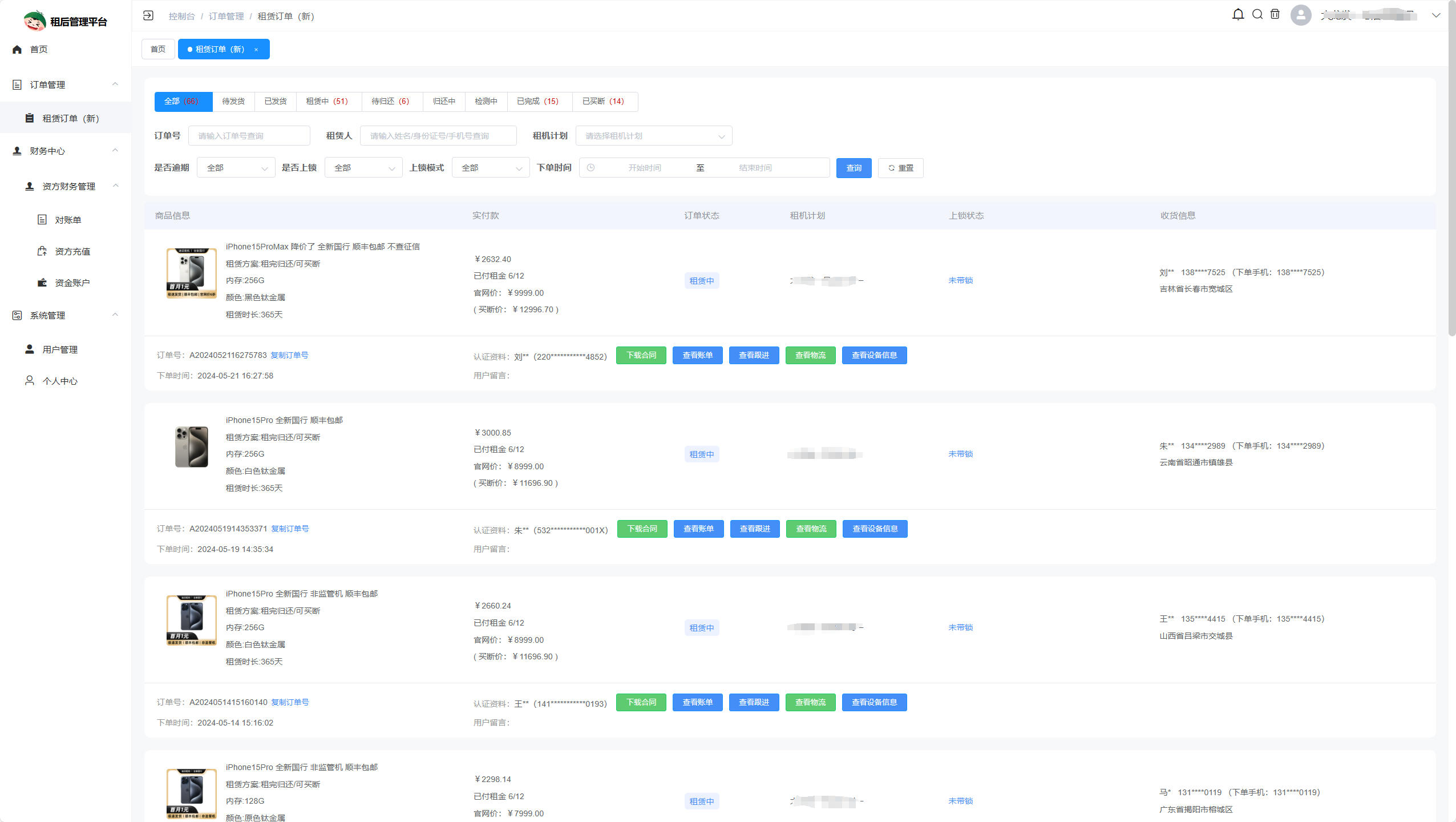The width and height of the screenshot is (1456, 822).
Task: Open 资金账户 wallet item in sidebar
Action: coord(72,283)
